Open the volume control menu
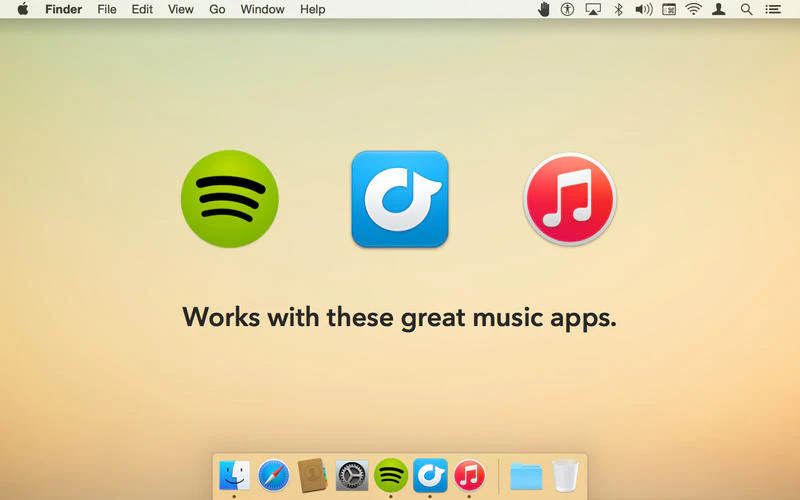The width and height of the screenshot is (800, 500). click(x=643, y=9)
